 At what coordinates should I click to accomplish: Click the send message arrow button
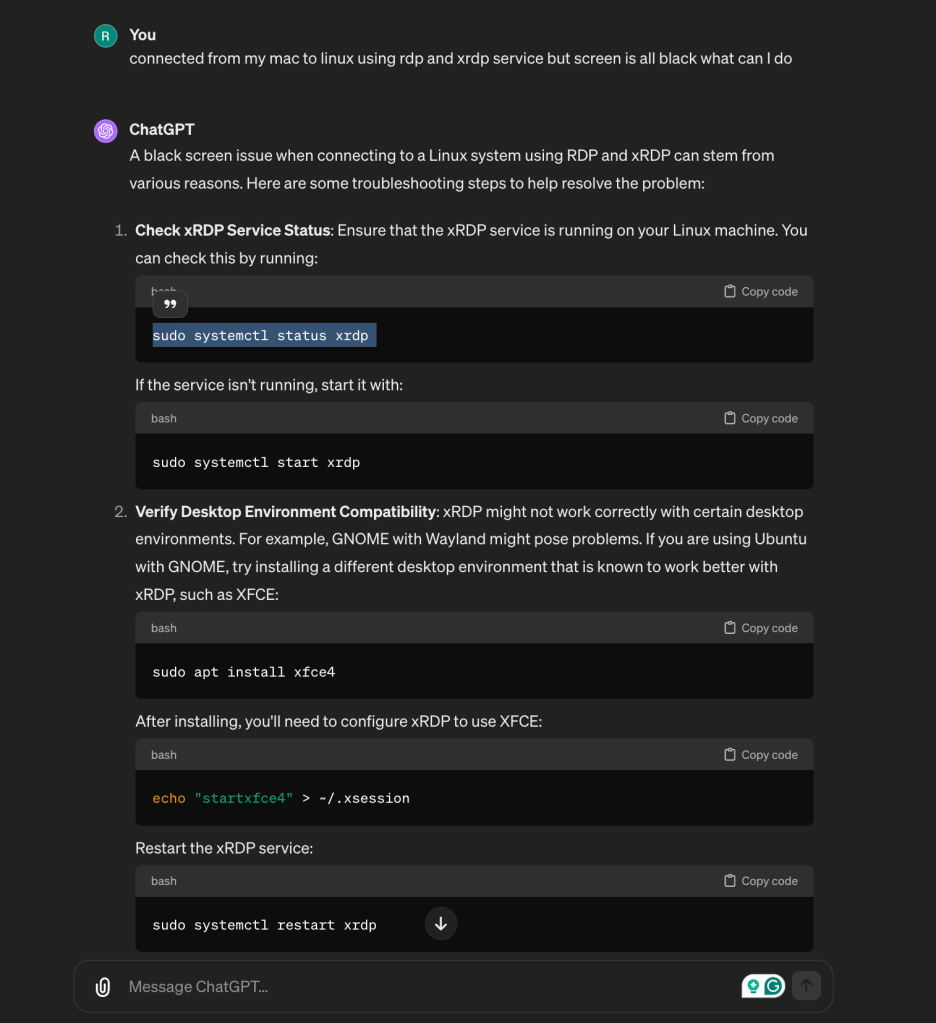pos(806,986)
